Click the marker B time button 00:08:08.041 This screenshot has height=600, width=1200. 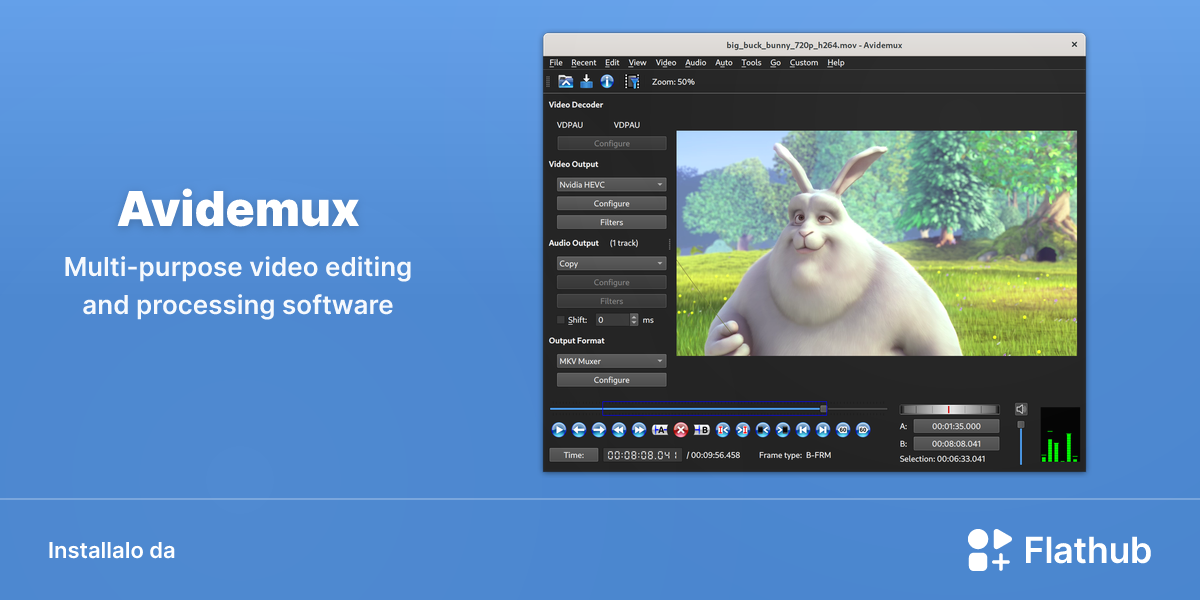coord(957,444)
